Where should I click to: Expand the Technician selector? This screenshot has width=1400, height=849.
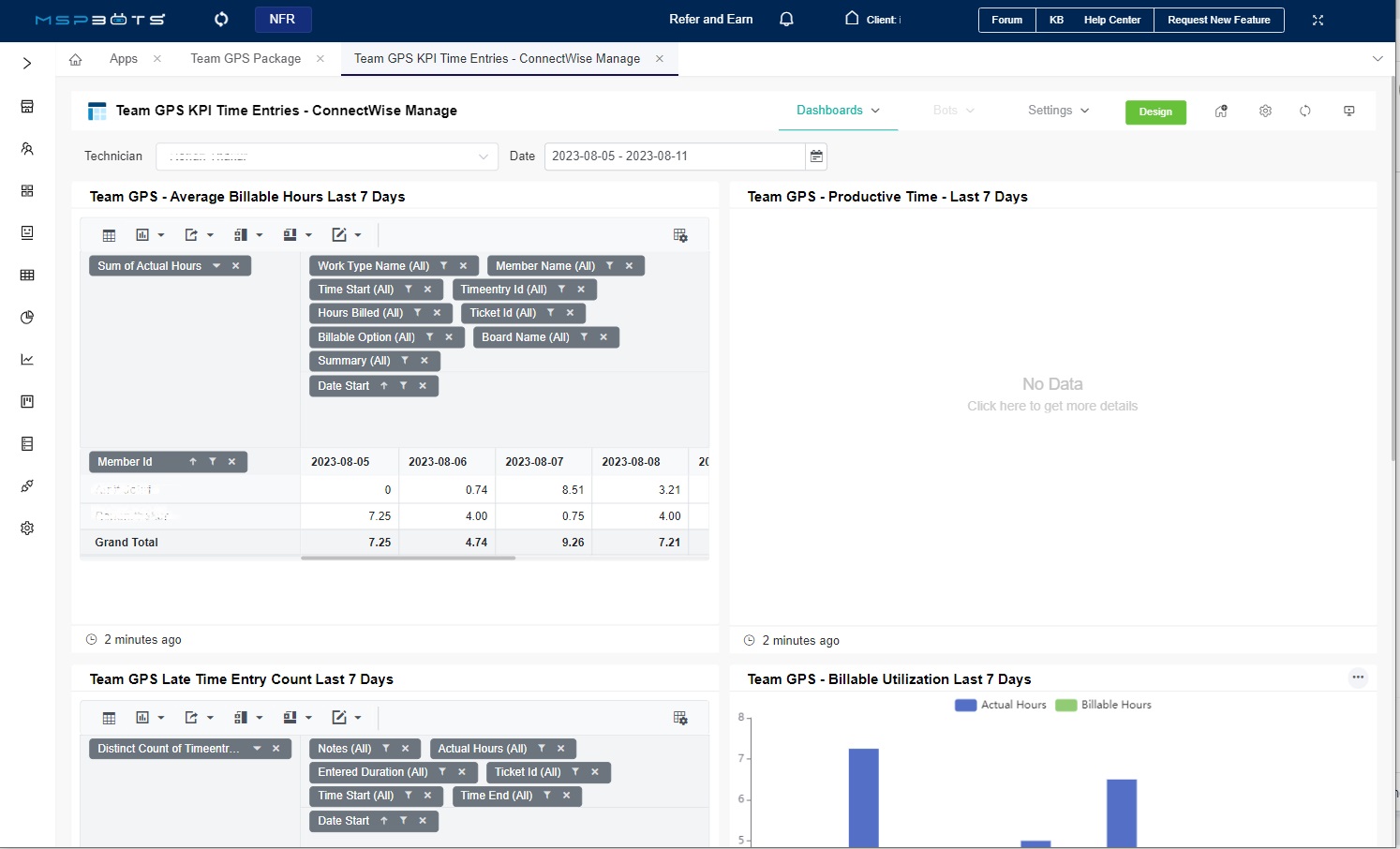pos(482,156)
